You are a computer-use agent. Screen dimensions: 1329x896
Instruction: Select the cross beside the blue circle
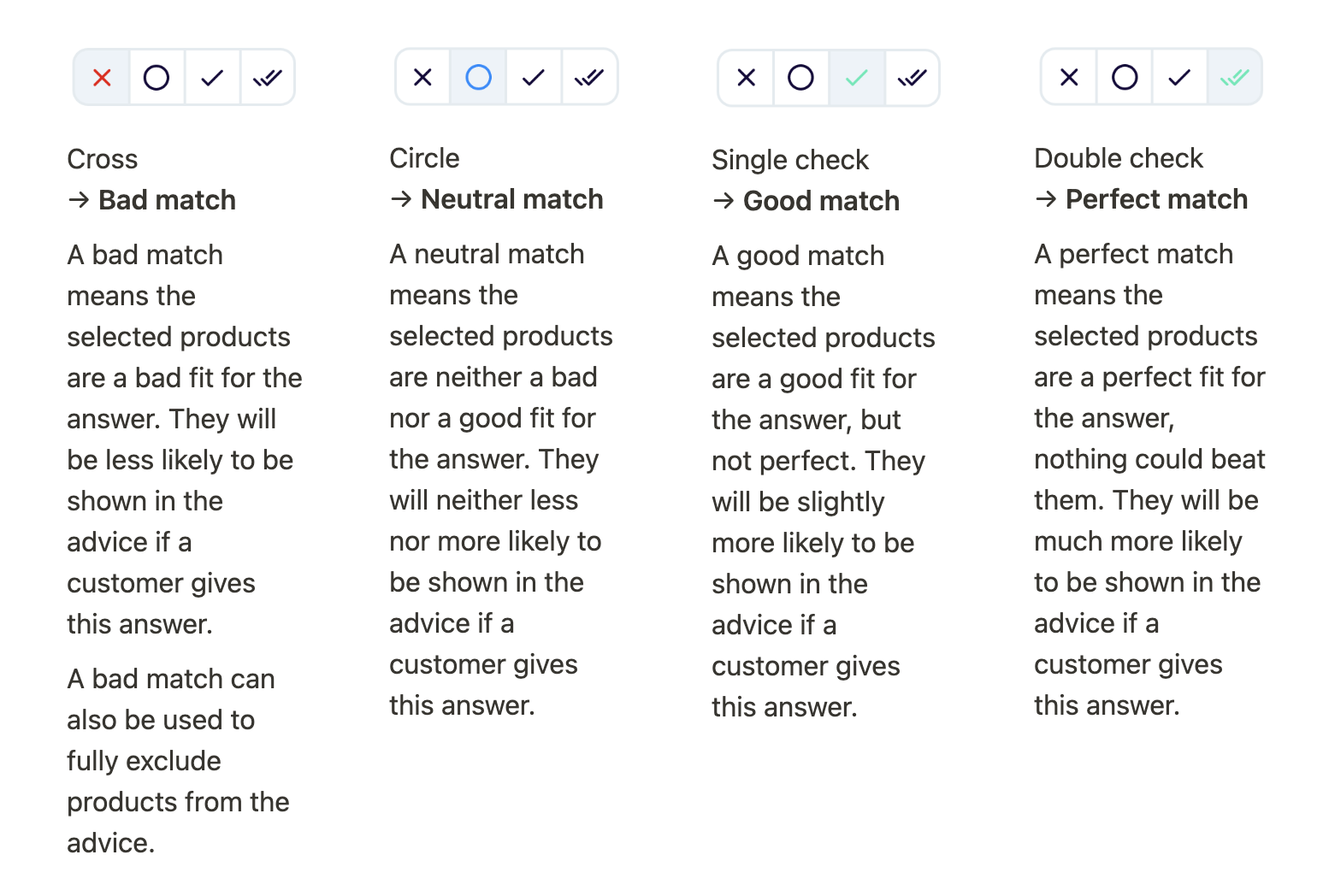click(423, 77)
